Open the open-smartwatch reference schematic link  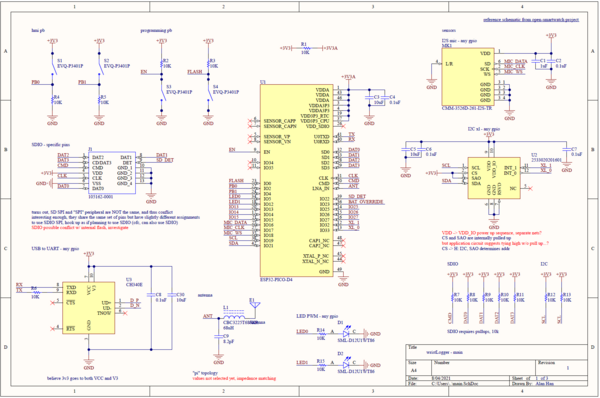[x=531, y=20]
